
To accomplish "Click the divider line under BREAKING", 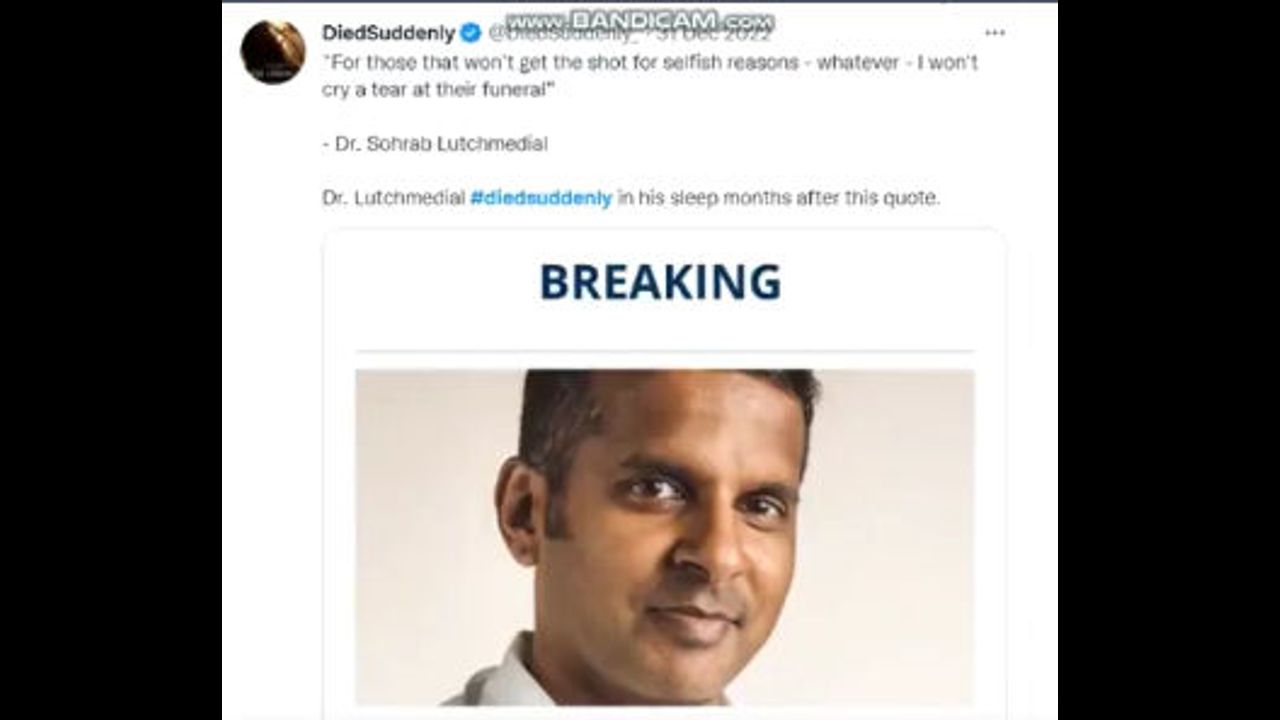I will (x=664, y=351).
